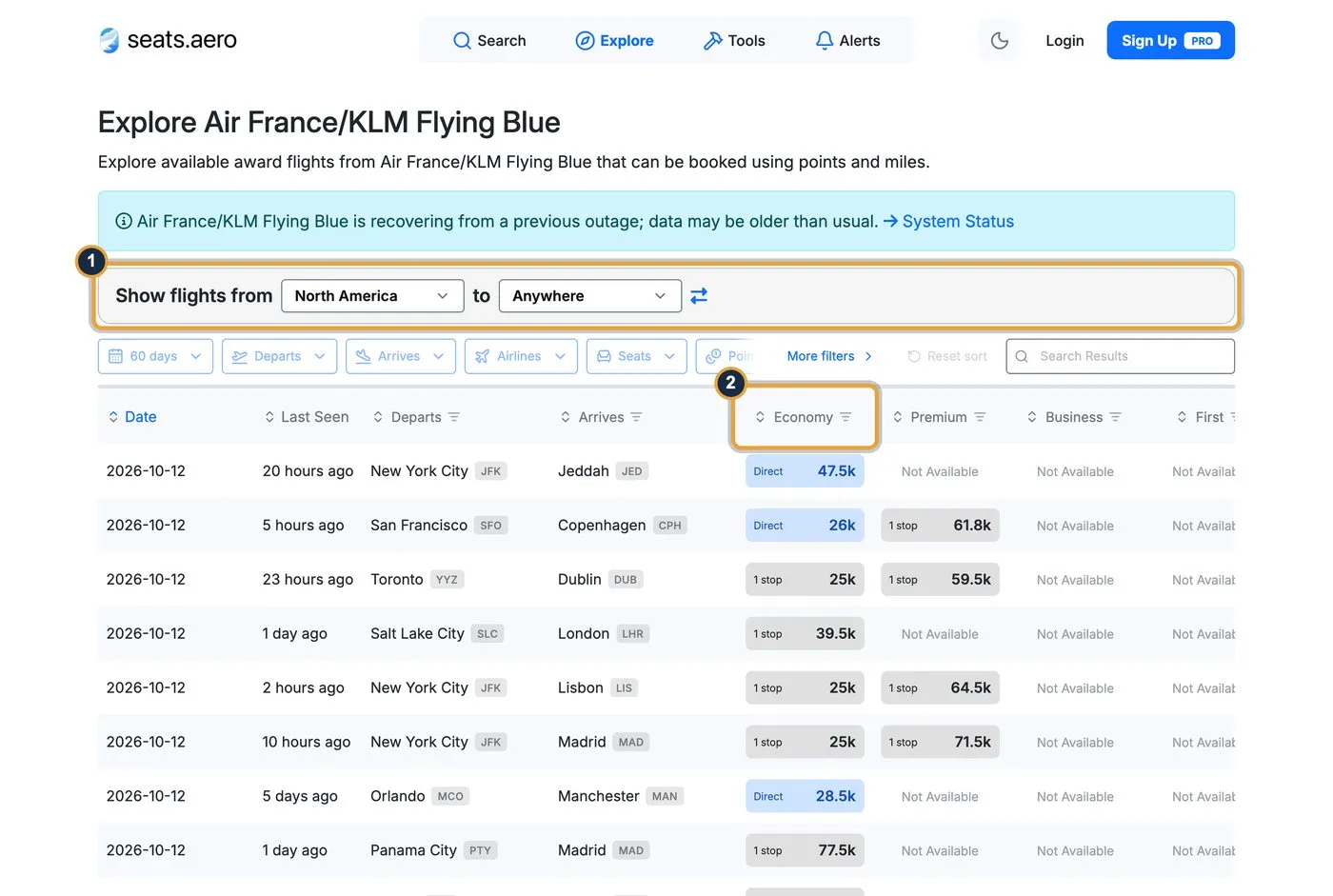Select the 61.8k premium fare to Copenhagen
This screenshot has height=896, width=1333.
(940, 526)
